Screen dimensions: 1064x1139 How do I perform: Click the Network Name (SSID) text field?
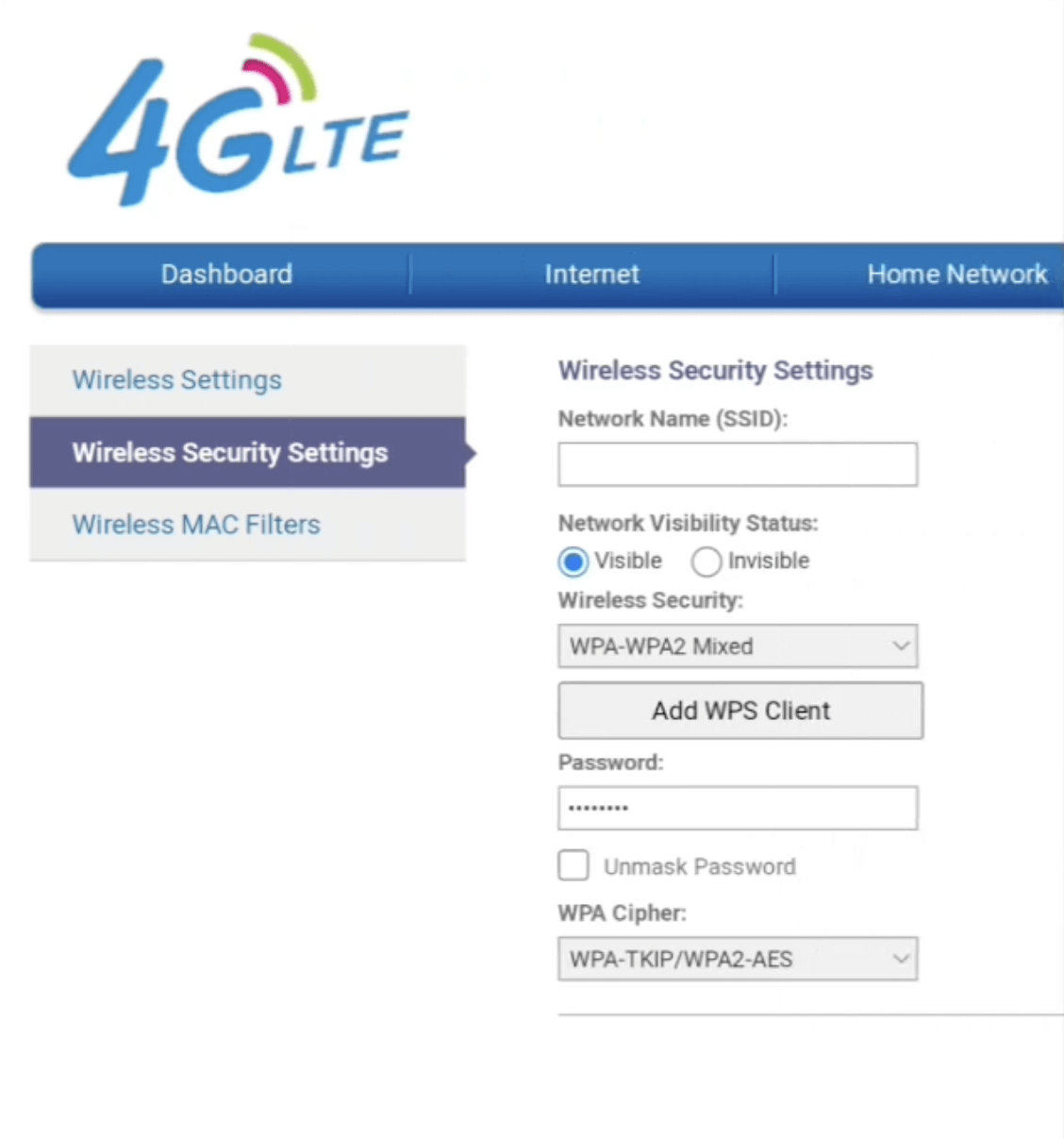tap(737, 464)
